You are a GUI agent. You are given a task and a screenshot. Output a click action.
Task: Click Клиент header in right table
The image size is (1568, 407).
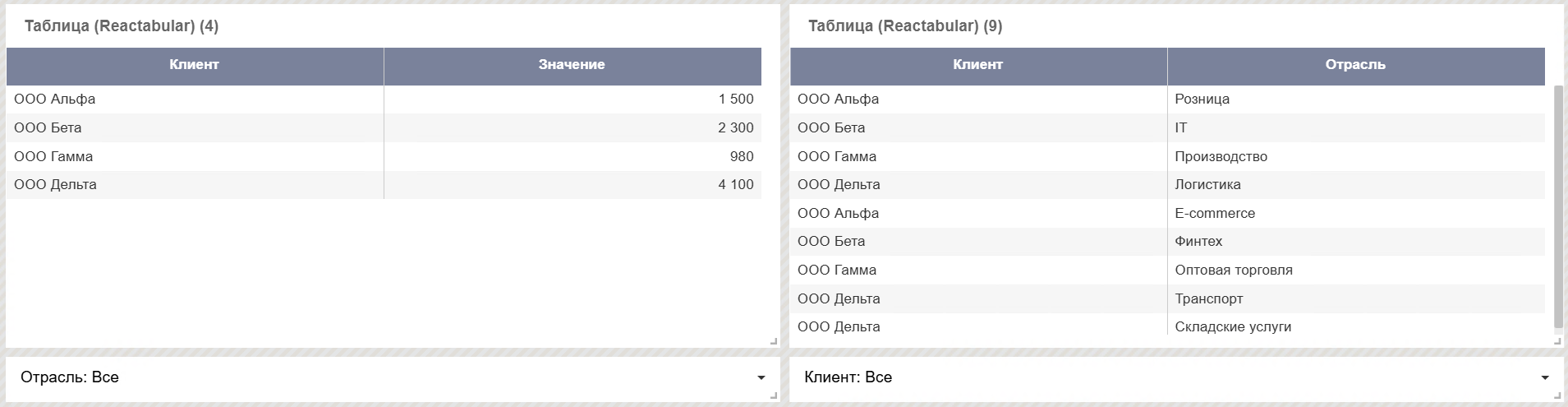[978, 66]
